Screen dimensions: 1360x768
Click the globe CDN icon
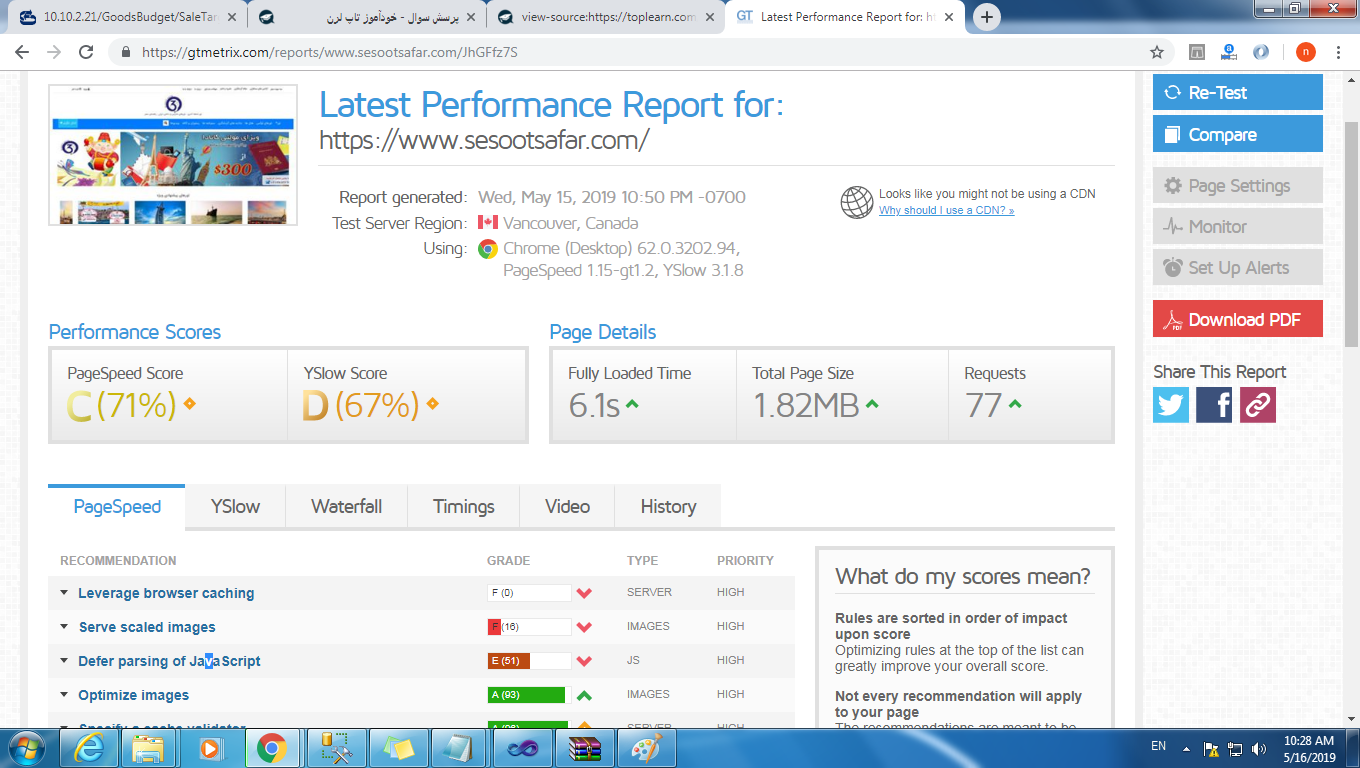click(857, 202)
